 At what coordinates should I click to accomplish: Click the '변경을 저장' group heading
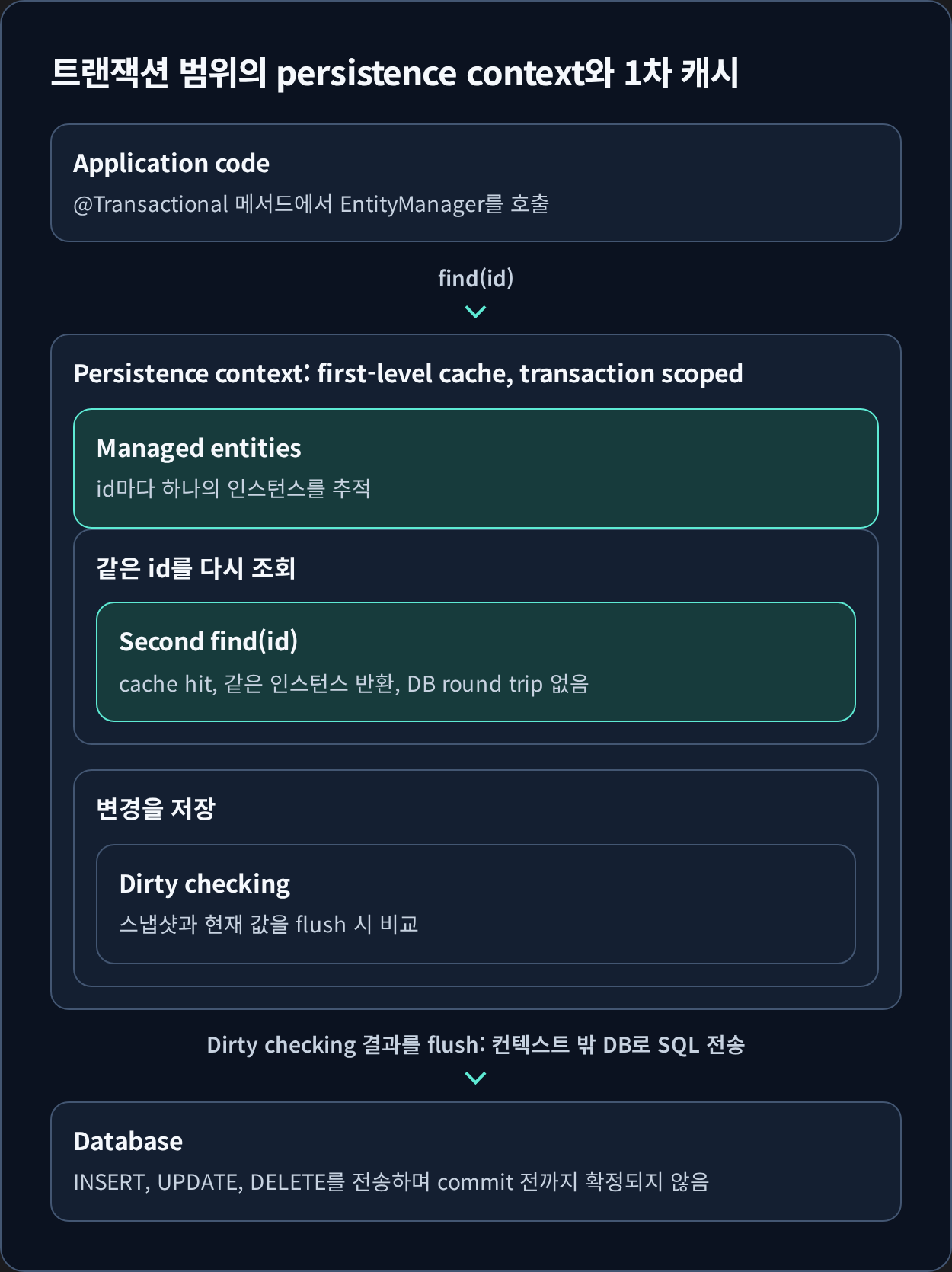[x=156, y=809]
